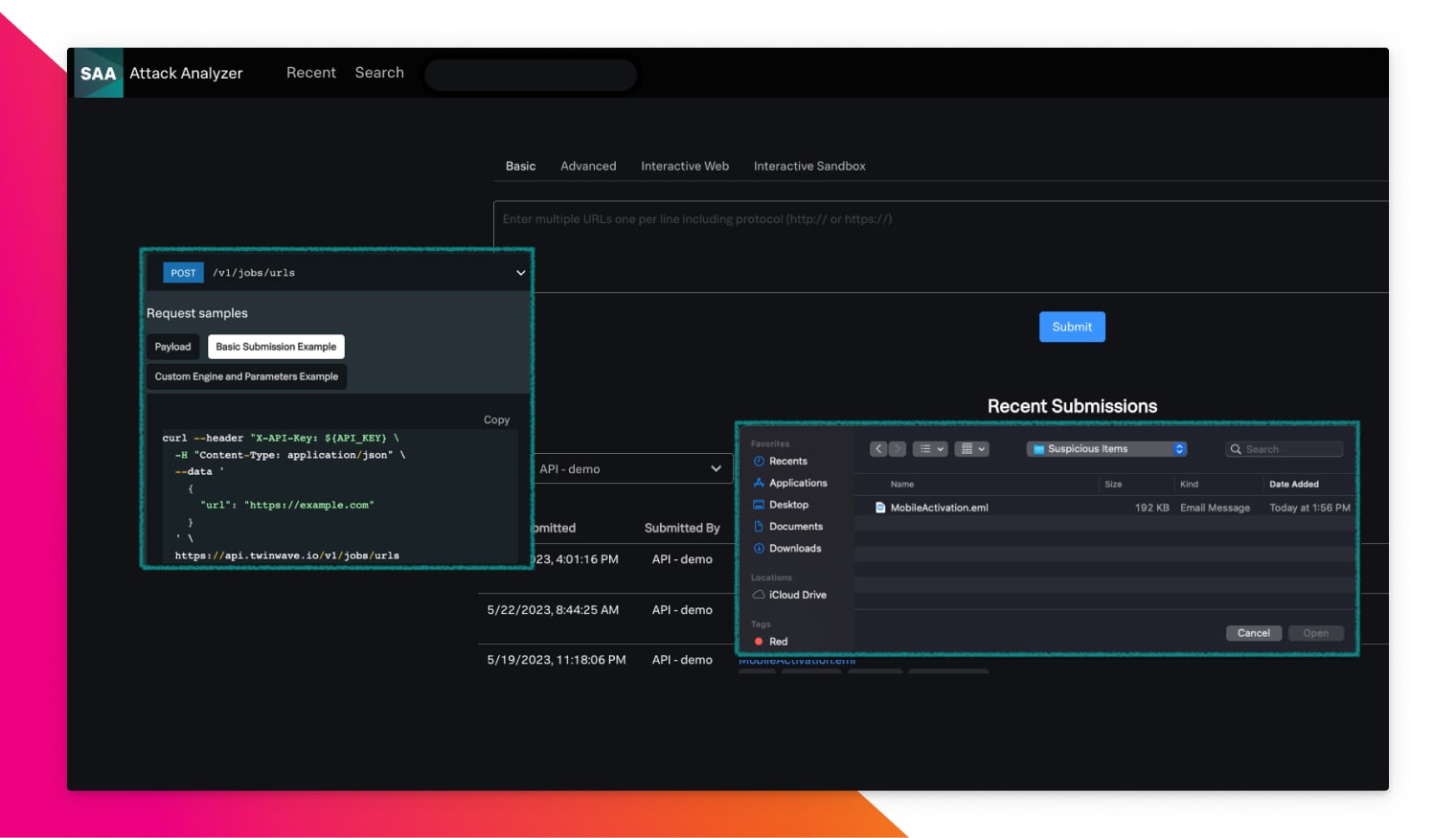Click the Open button in the file dialog
This screenshot has height=838, width=1456.
click(x=1316, y=633)
